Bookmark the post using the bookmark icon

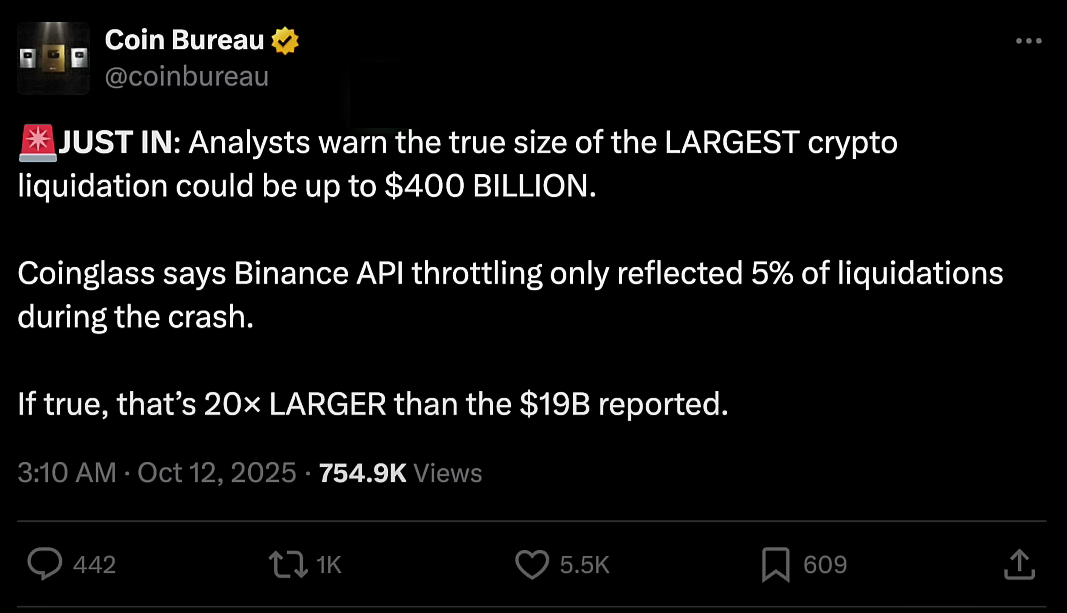coord(777,564)
